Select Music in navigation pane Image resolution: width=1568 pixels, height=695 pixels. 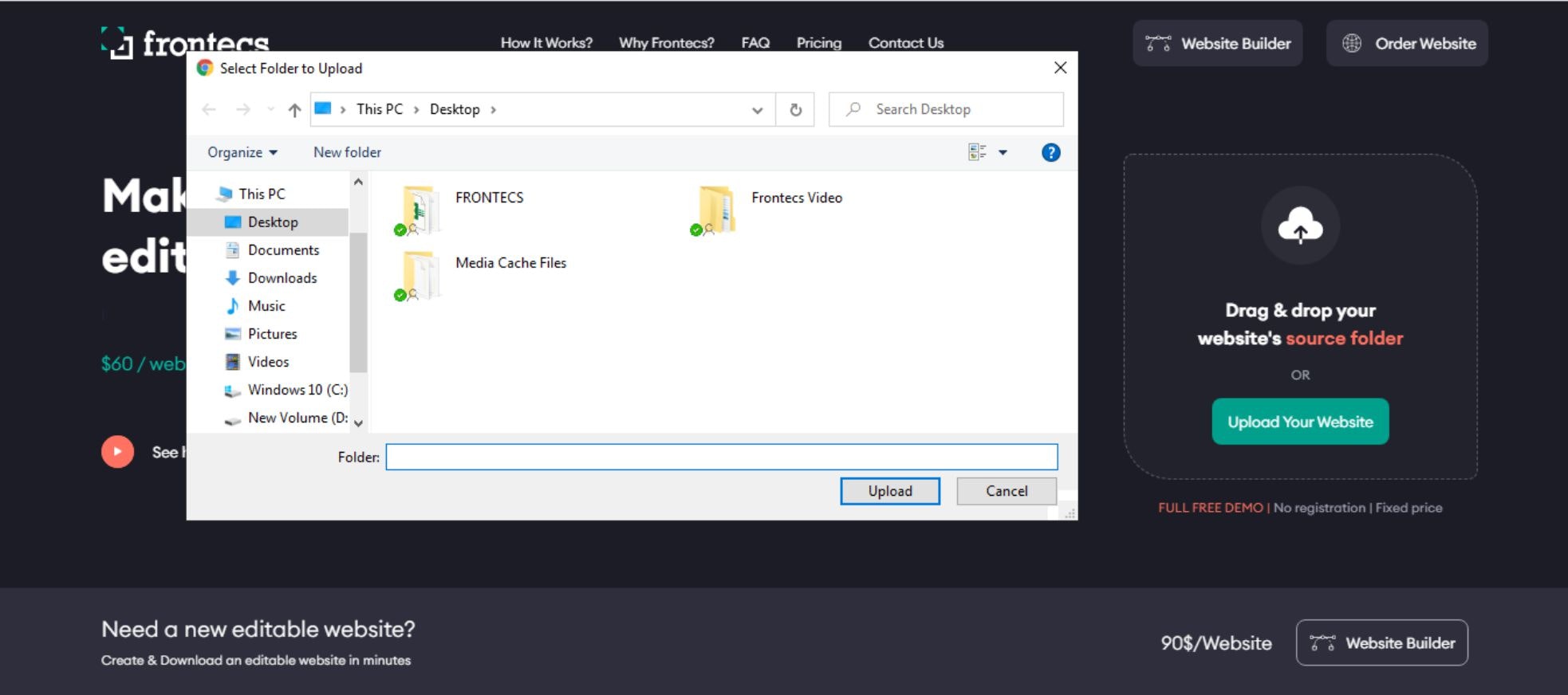(x=266, y=305)
